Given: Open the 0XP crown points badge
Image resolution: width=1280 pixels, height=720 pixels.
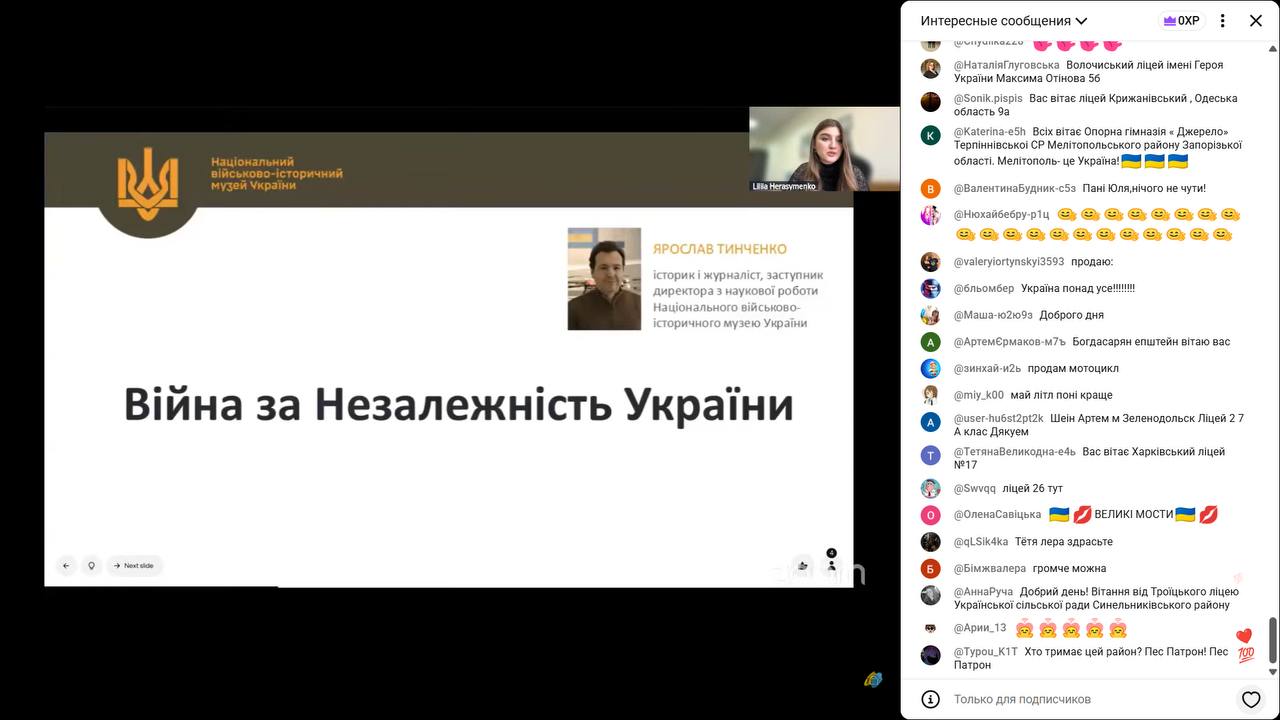Looking at the screenshot, I should click(x=1181, y=21).
